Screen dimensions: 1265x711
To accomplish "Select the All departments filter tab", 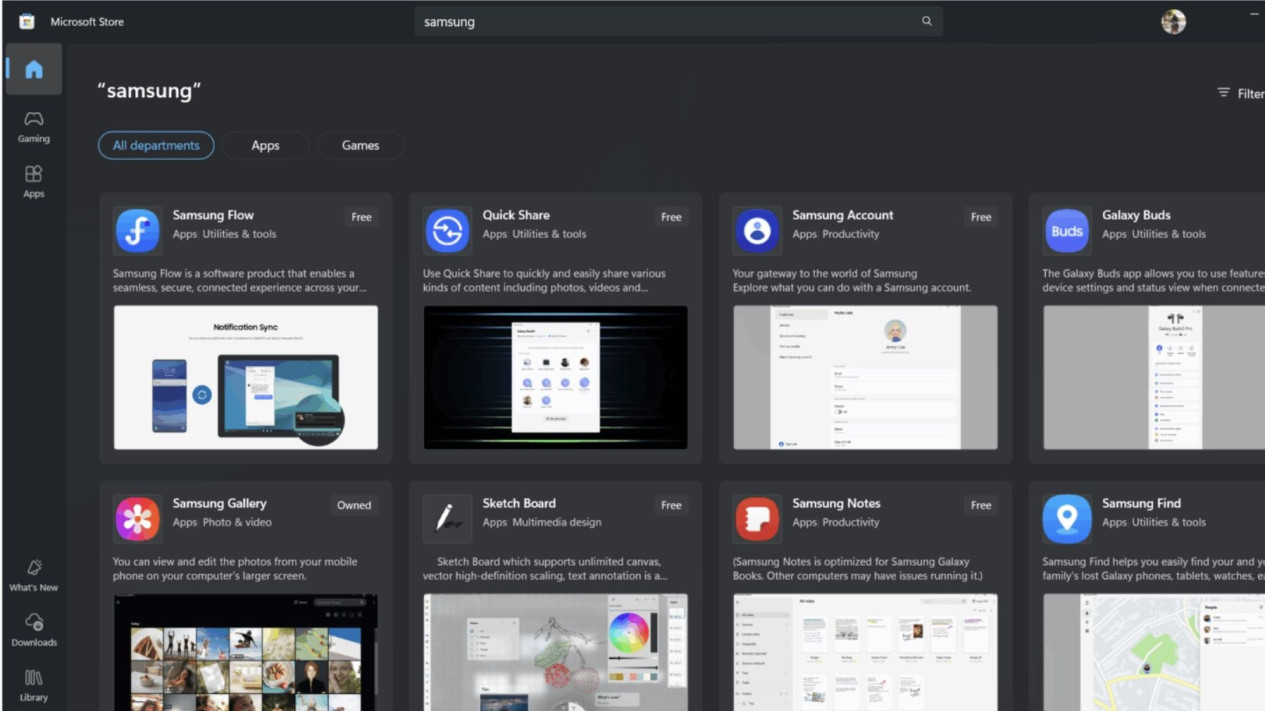I will (156, 145).
